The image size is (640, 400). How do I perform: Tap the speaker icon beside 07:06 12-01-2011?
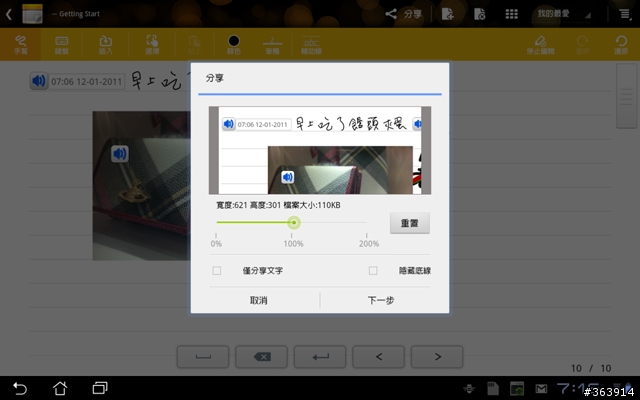(39, 81)
